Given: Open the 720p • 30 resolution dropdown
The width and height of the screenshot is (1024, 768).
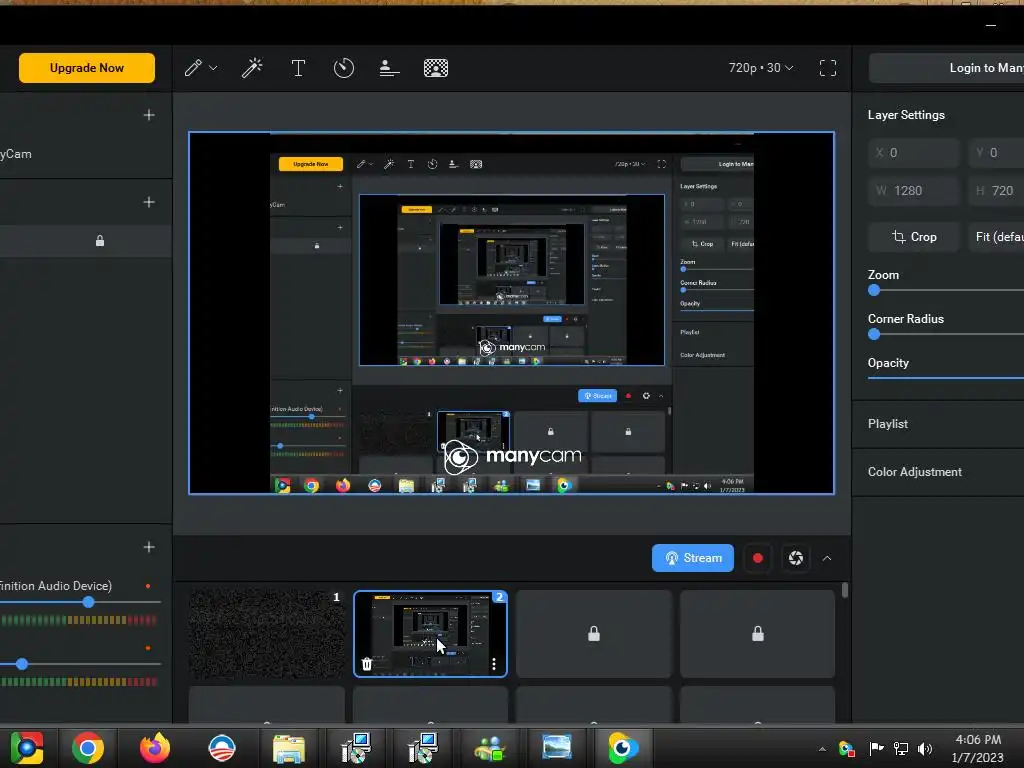Looking at the screenshot, I should 761,68.
